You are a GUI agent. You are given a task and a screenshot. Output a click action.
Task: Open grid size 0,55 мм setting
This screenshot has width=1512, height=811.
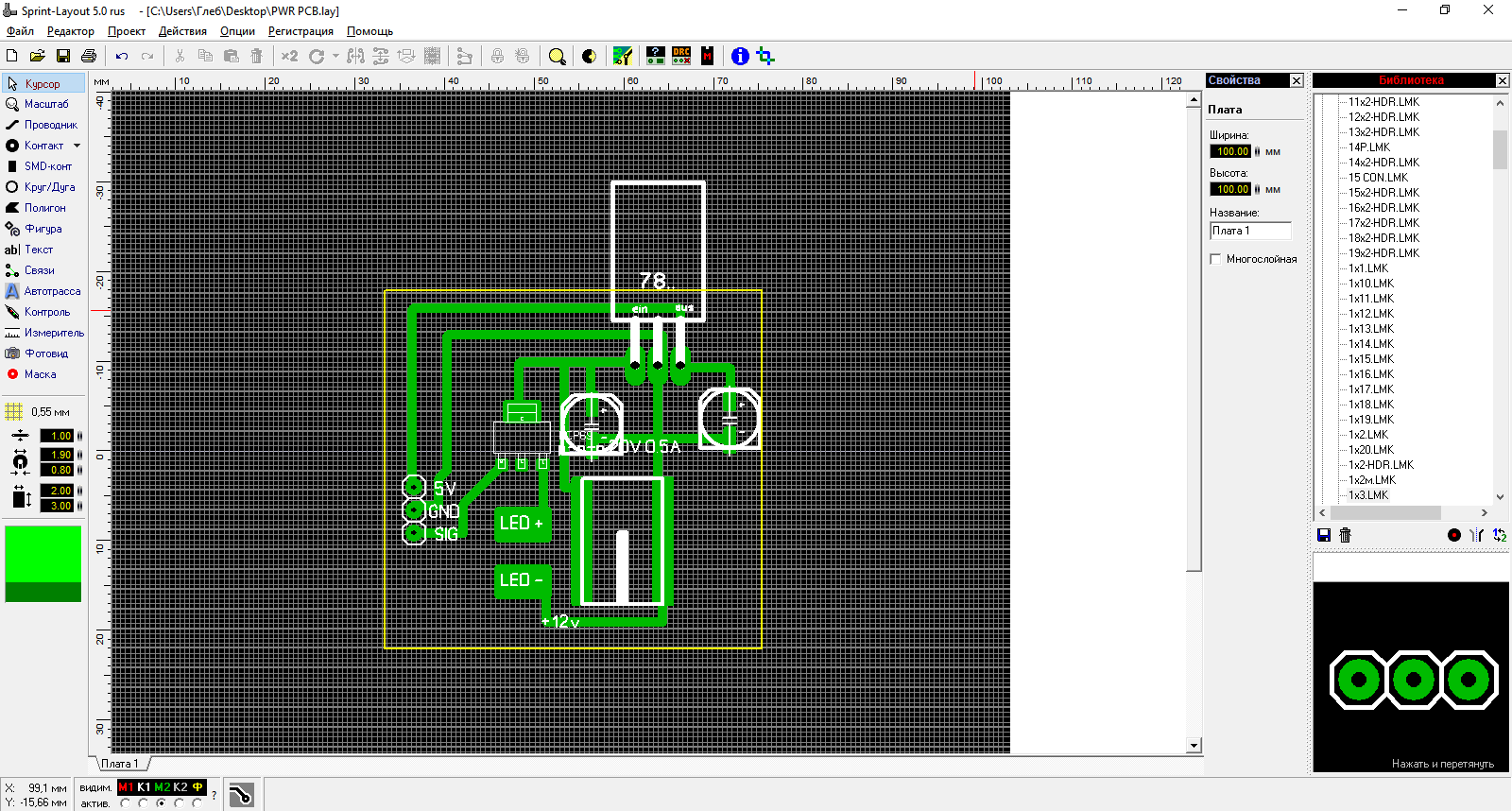(x=38, y=412)
